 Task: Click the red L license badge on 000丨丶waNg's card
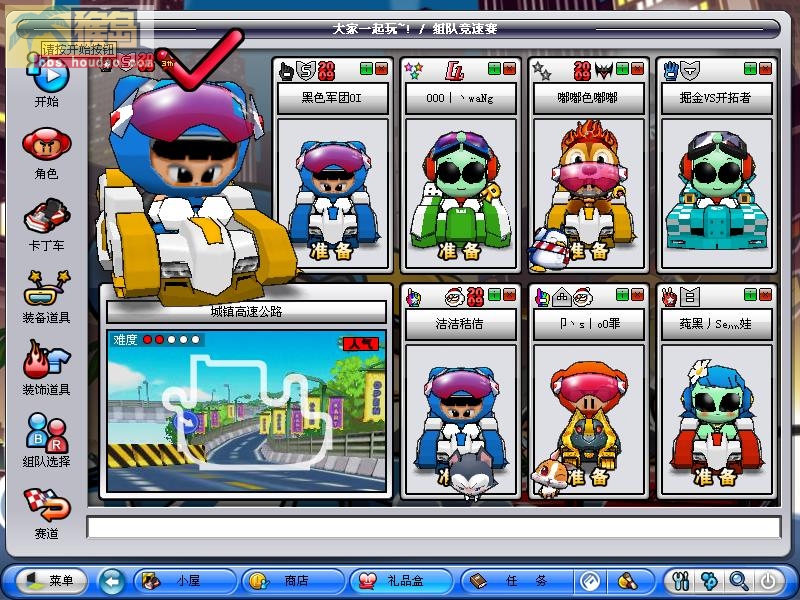tap(454, 71)
